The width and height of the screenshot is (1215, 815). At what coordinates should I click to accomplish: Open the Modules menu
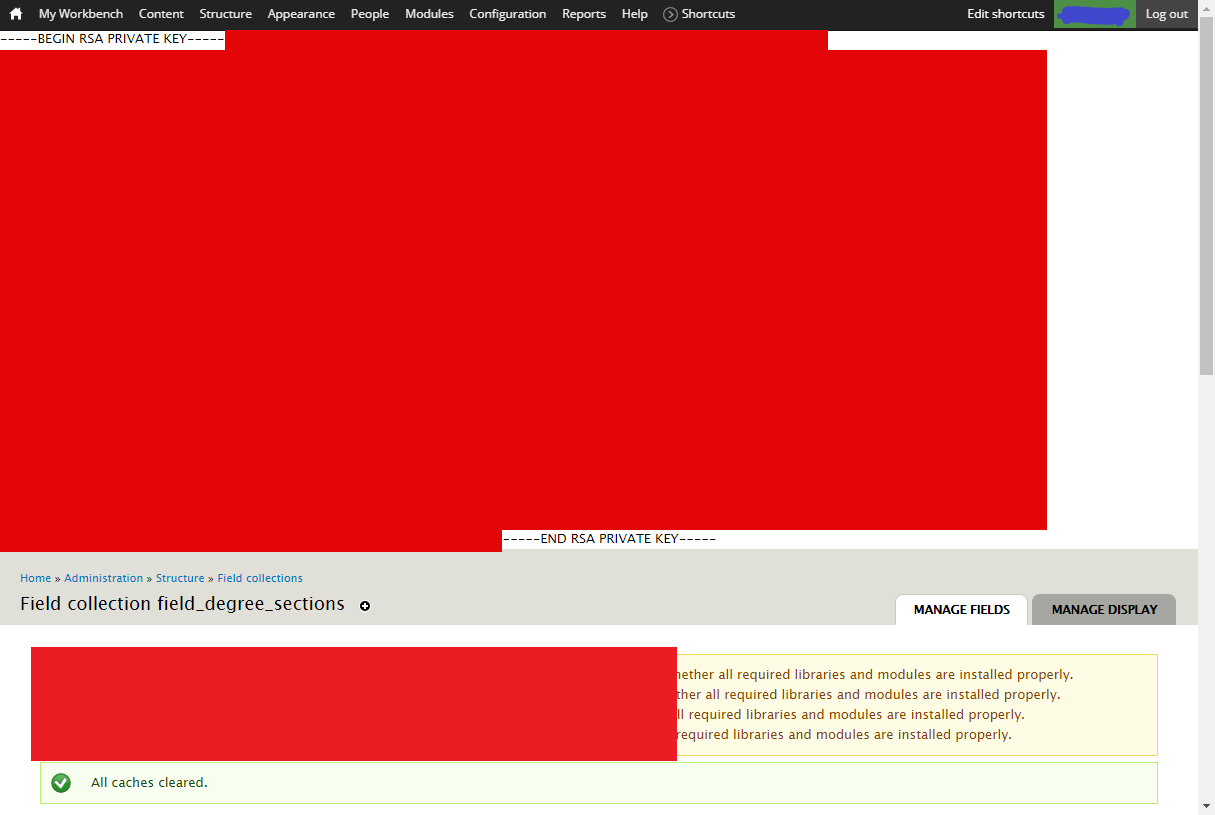pyautogui.click(x=429, y=14)
